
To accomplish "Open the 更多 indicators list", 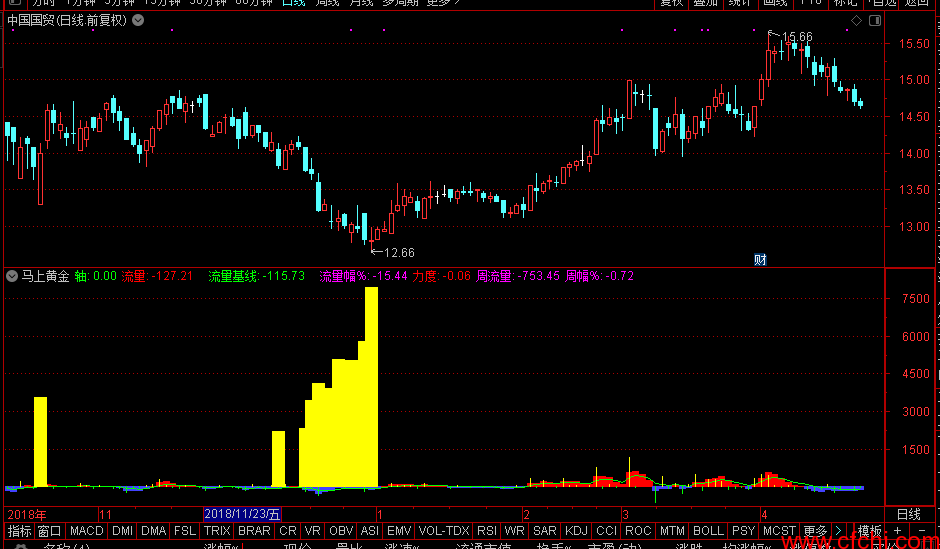I will pos(815,530).
